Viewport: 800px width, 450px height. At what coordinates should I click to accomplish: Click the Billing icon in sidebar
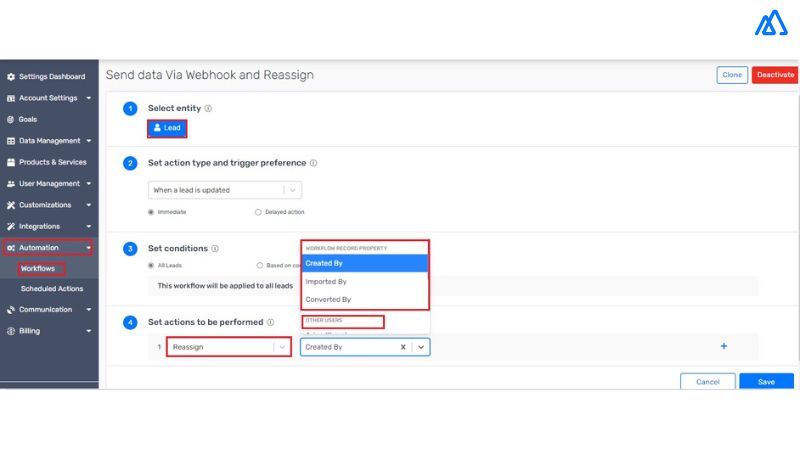11,331
